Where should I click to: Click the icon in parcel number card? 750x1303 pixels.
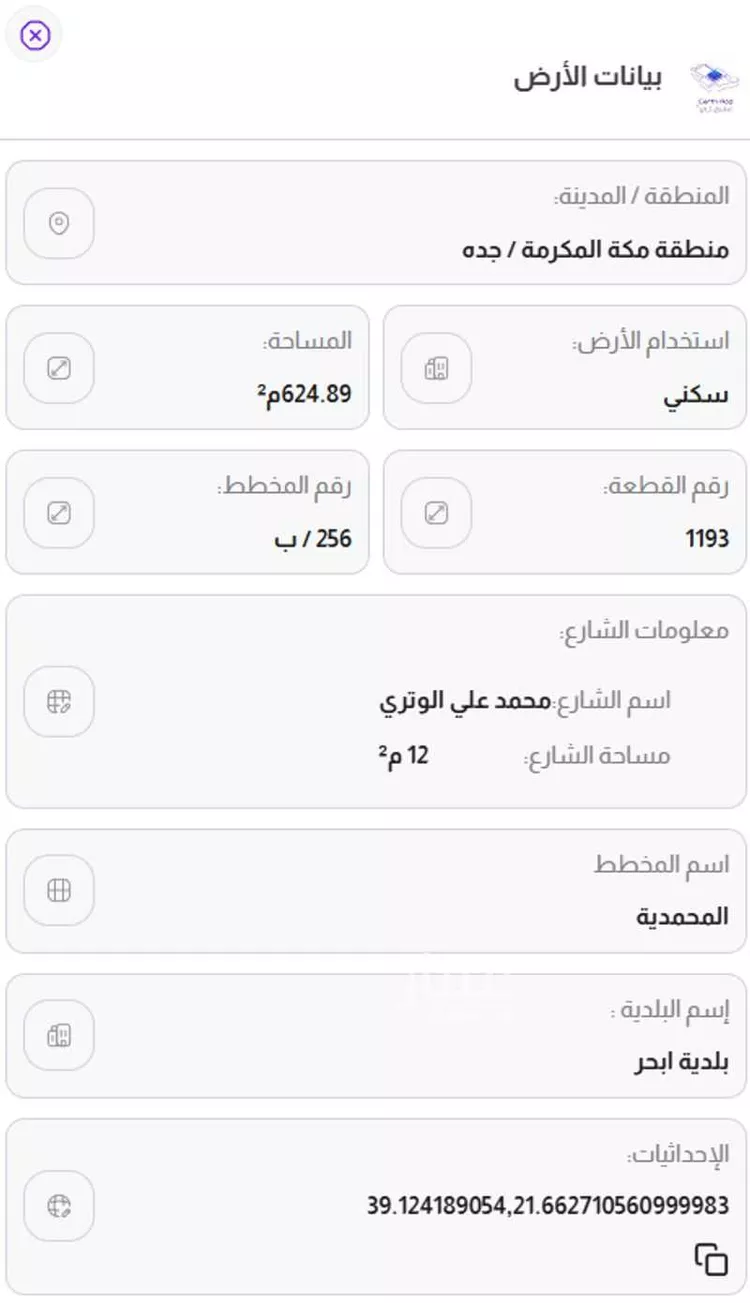coord(436,513)
